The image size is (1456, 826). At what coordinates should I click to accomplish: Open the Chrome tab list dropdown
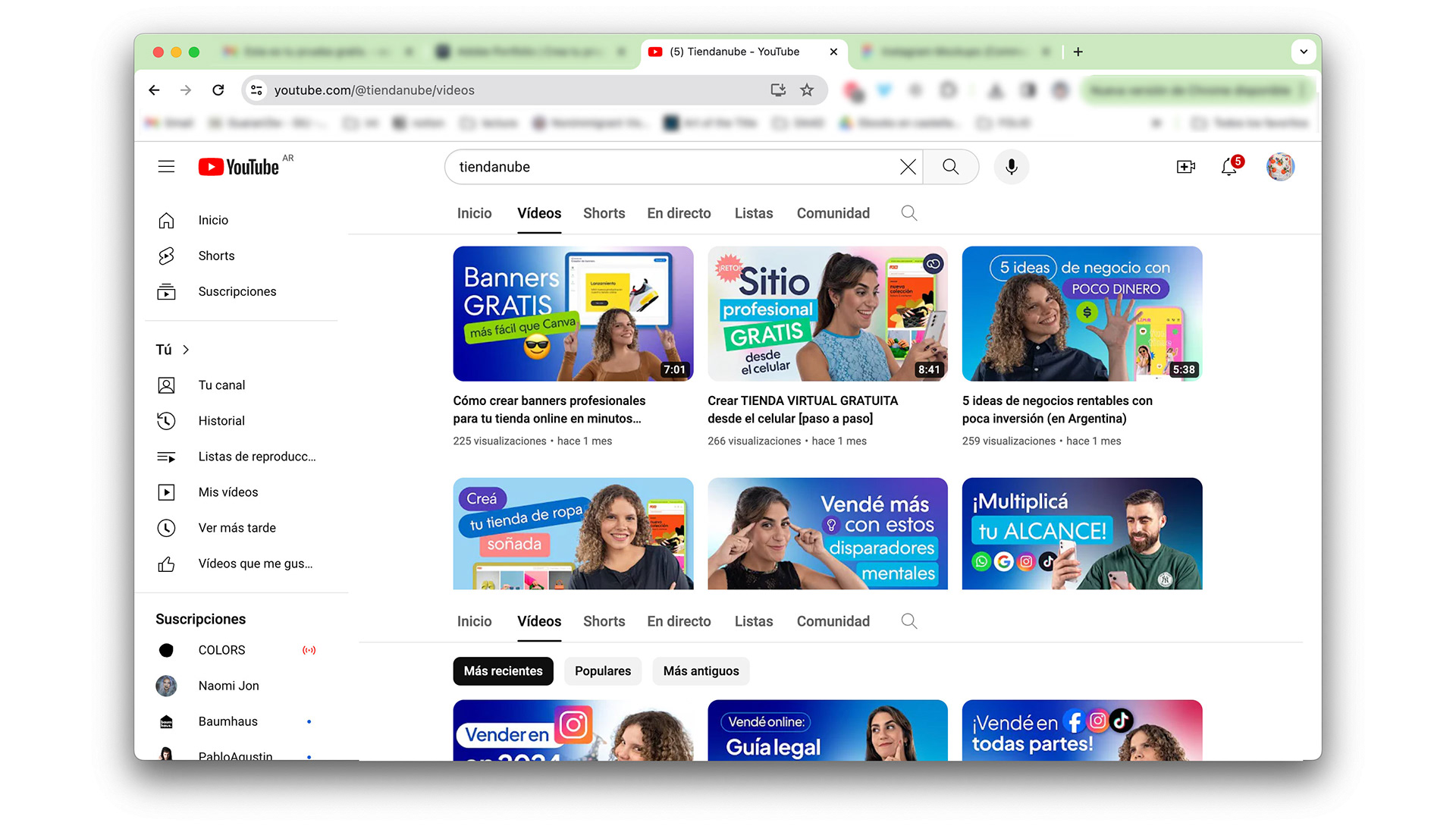coord(1303,52)
